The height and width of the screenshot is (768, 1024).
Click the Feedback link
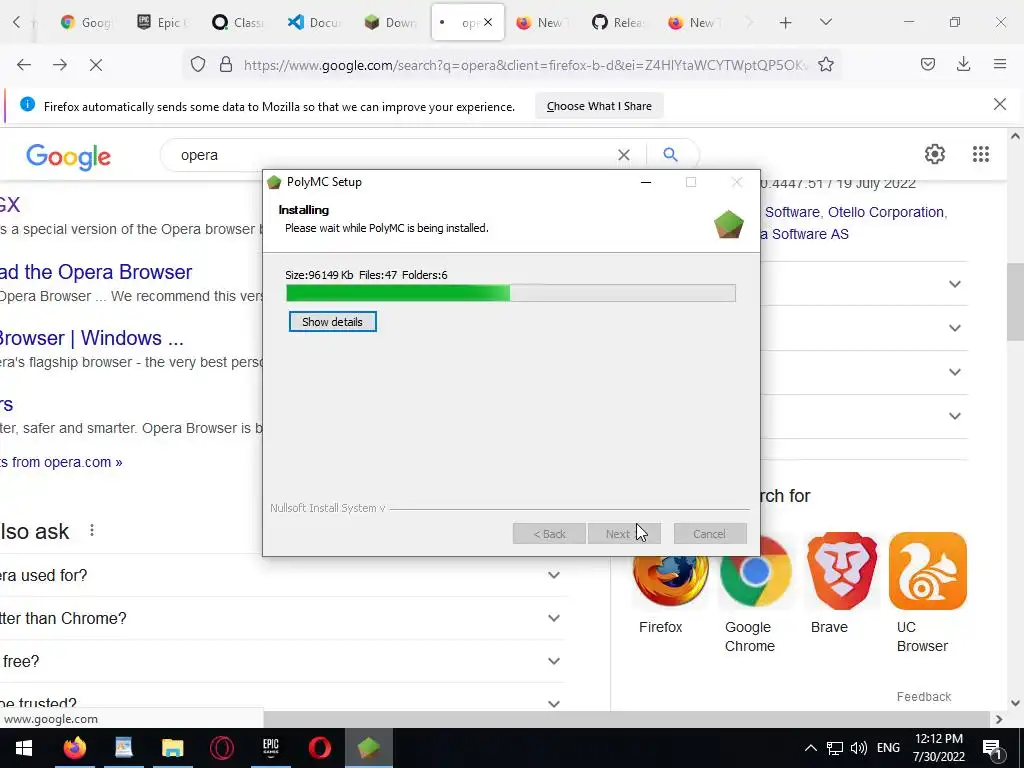tap(923, 697)
